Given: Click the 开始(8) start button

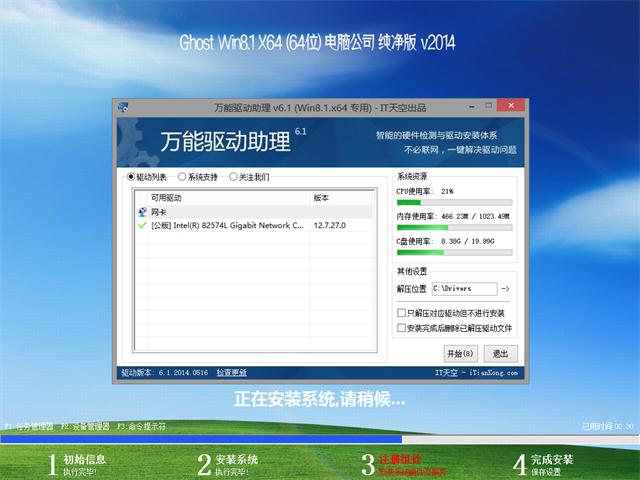Looking at the screenshot, I should [x=460, y=353].
